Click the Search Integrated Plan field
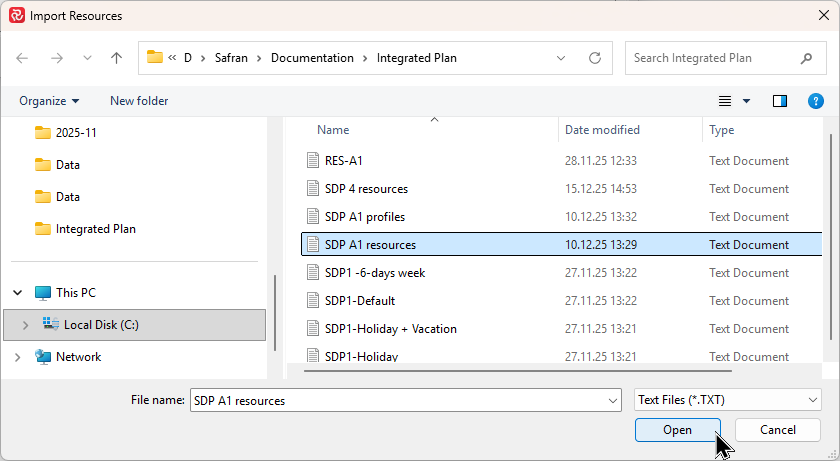840x461 pixels. click(725, 58)
